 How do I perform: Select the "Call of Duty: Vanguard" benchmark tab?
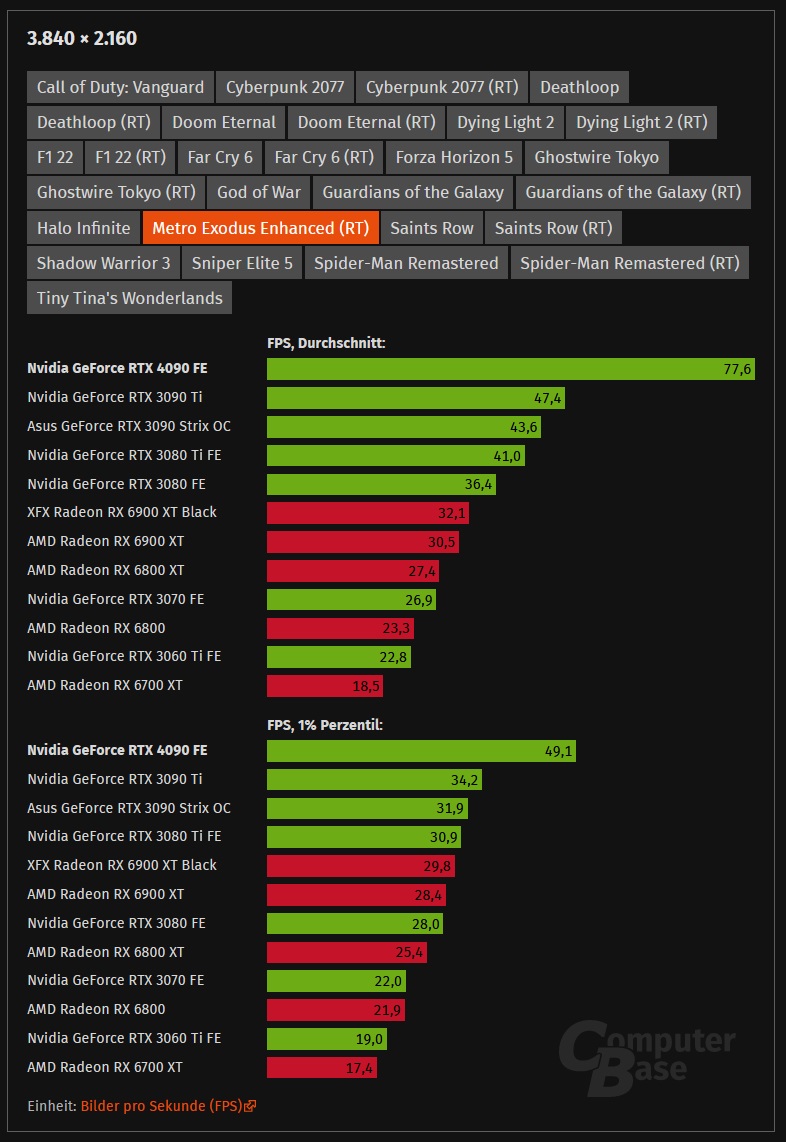(120, 87)
